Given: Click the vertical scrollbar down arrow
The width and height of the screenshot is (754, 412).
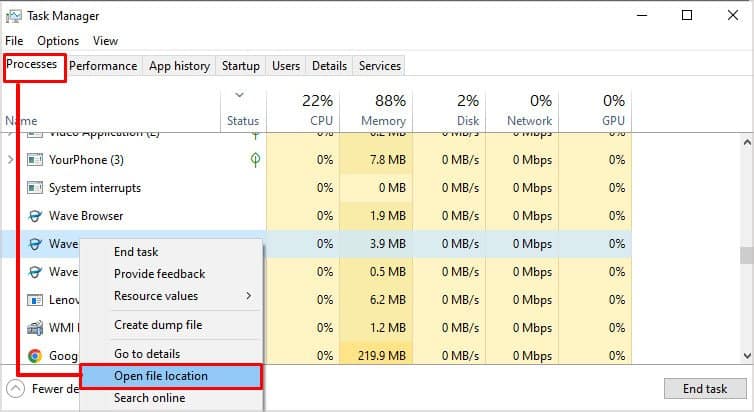Looking at the screenshot, I should click(x=747, y=356).
